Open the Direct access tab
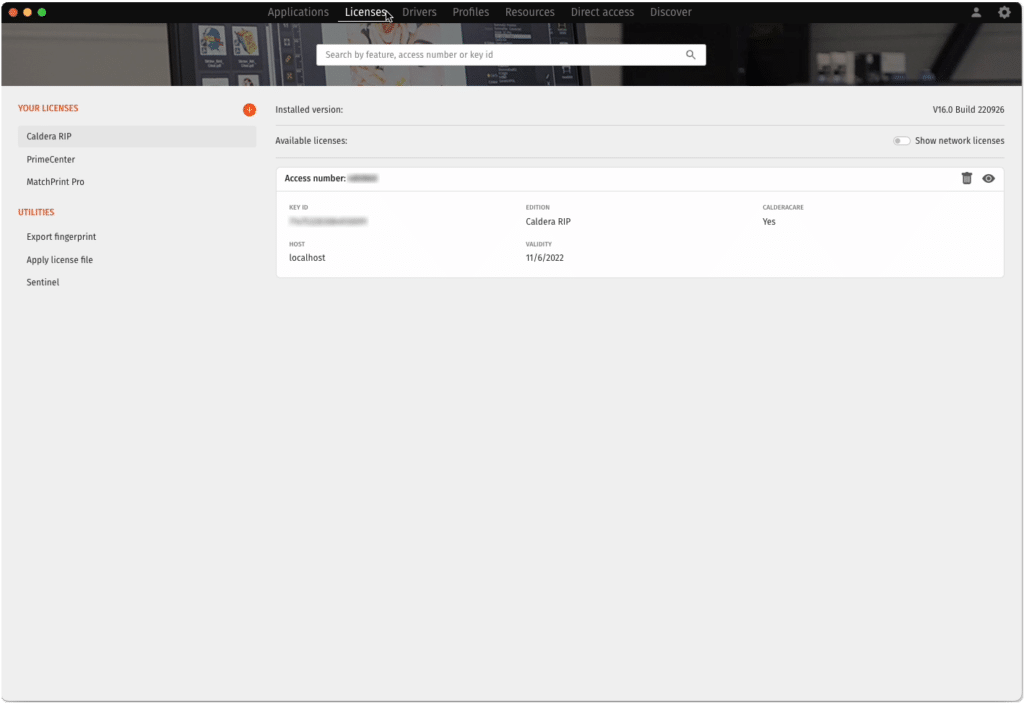The width and height of the screenshot is (1024, 703). (602, 12)
